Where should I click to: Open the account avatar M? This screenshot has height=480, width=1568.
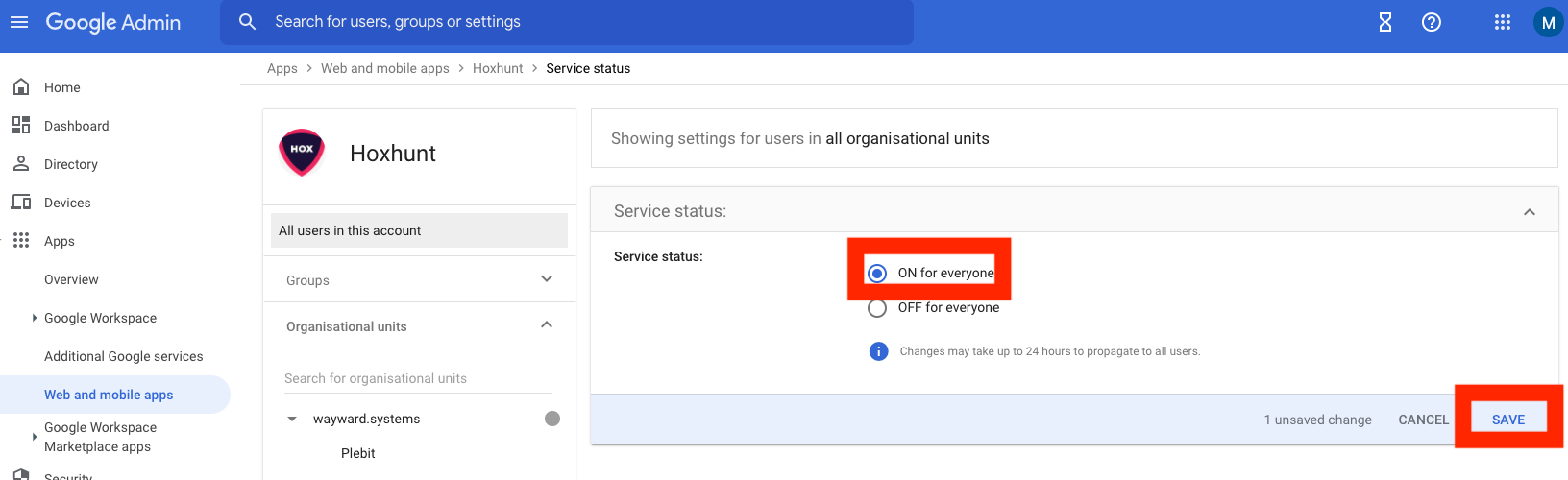[x=1548, y=22]
